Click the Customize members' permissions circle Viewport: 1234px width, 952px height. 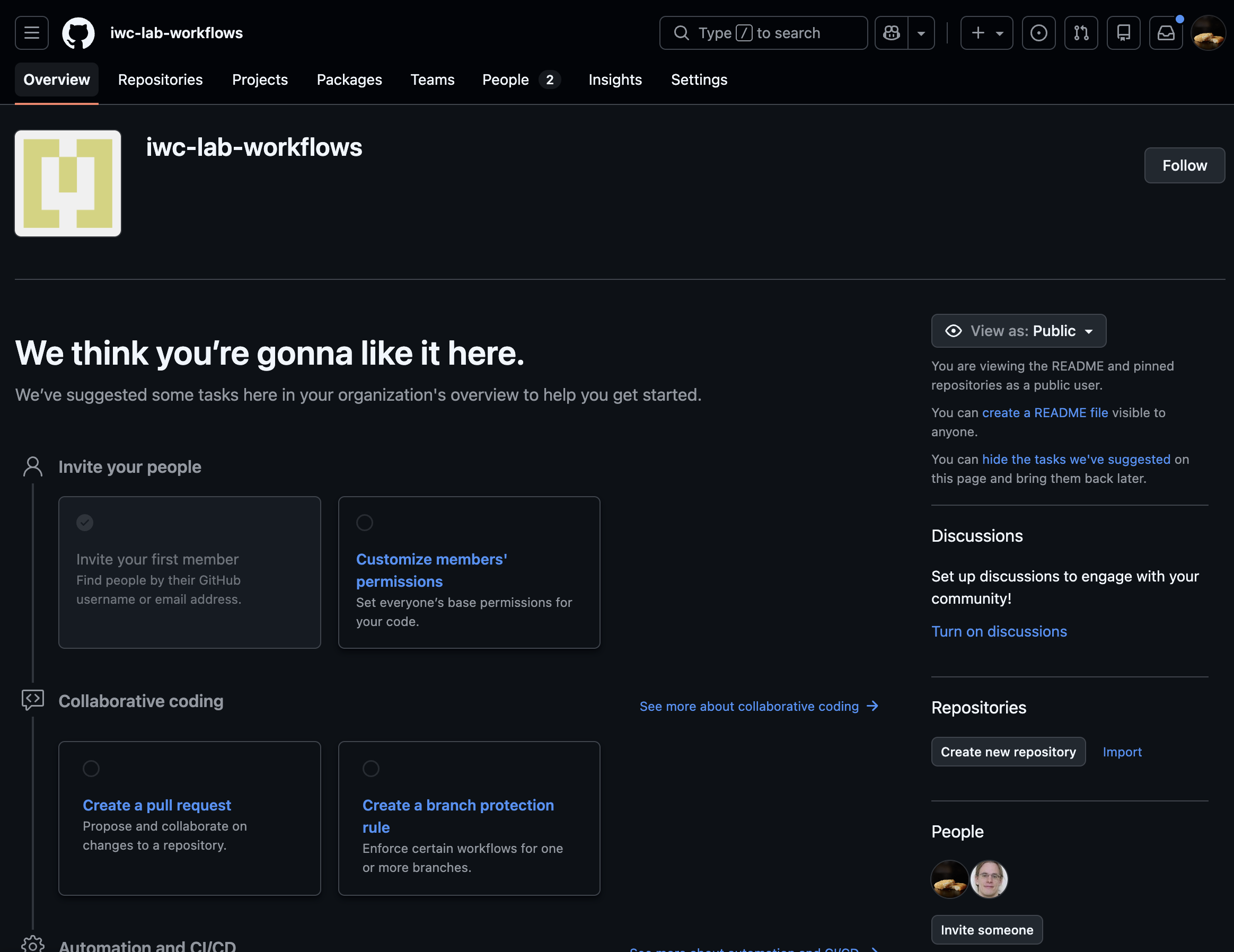[365, 523]
